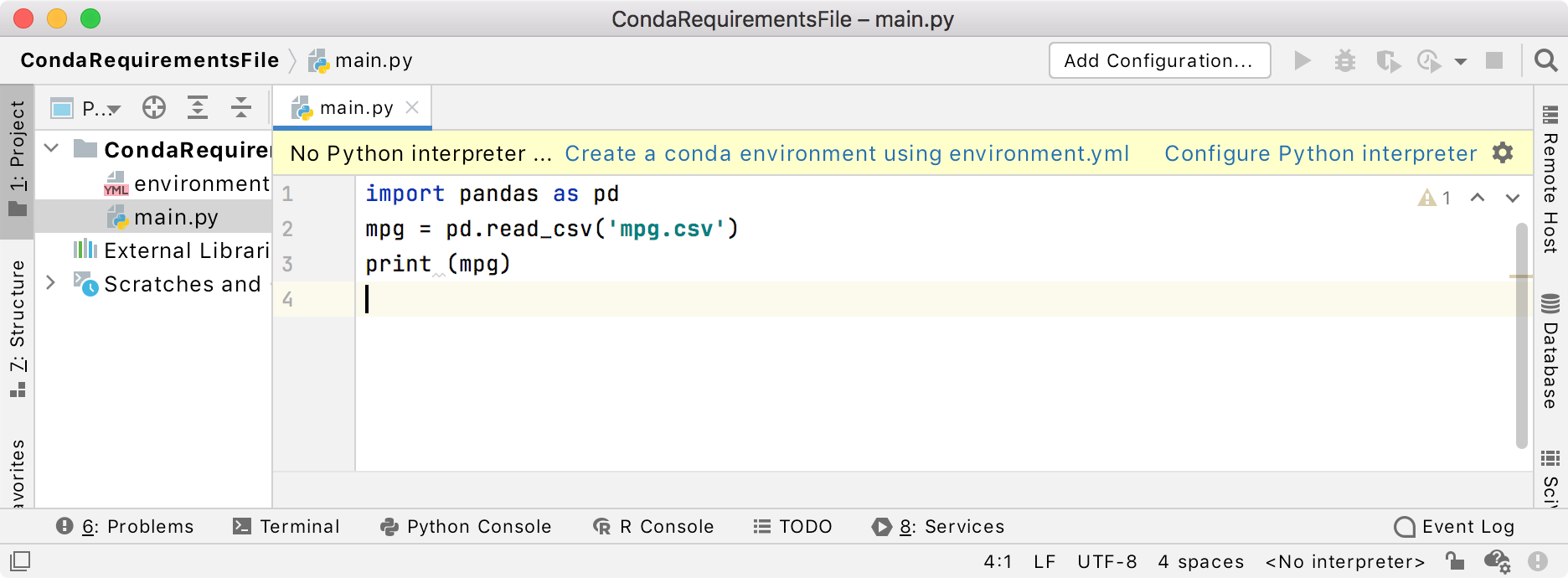This screenshot has width=1568, height=578.
Task: Click the Run arrow icon in the toolbar
Action: click(x=1302, y=60)
